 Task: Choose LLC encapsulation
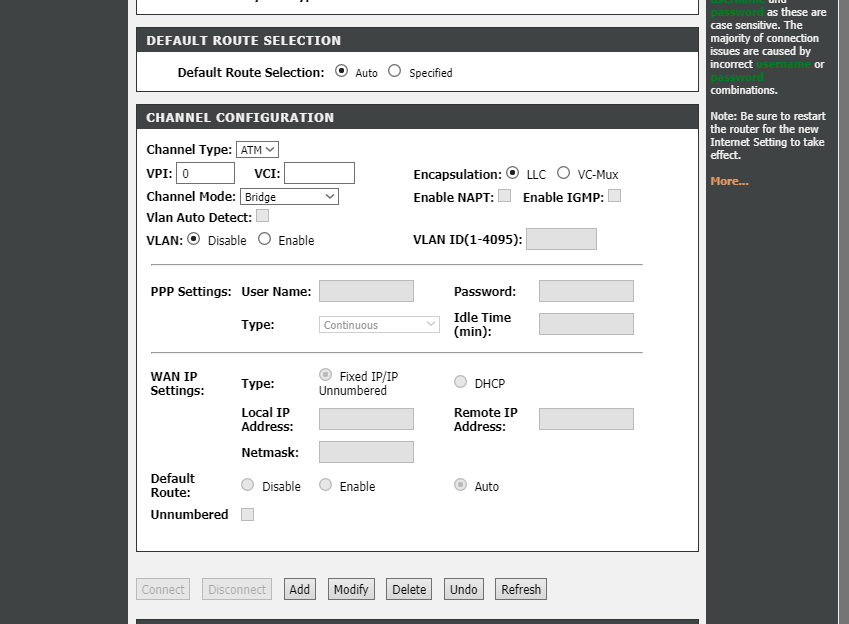(x=513, y=173)
